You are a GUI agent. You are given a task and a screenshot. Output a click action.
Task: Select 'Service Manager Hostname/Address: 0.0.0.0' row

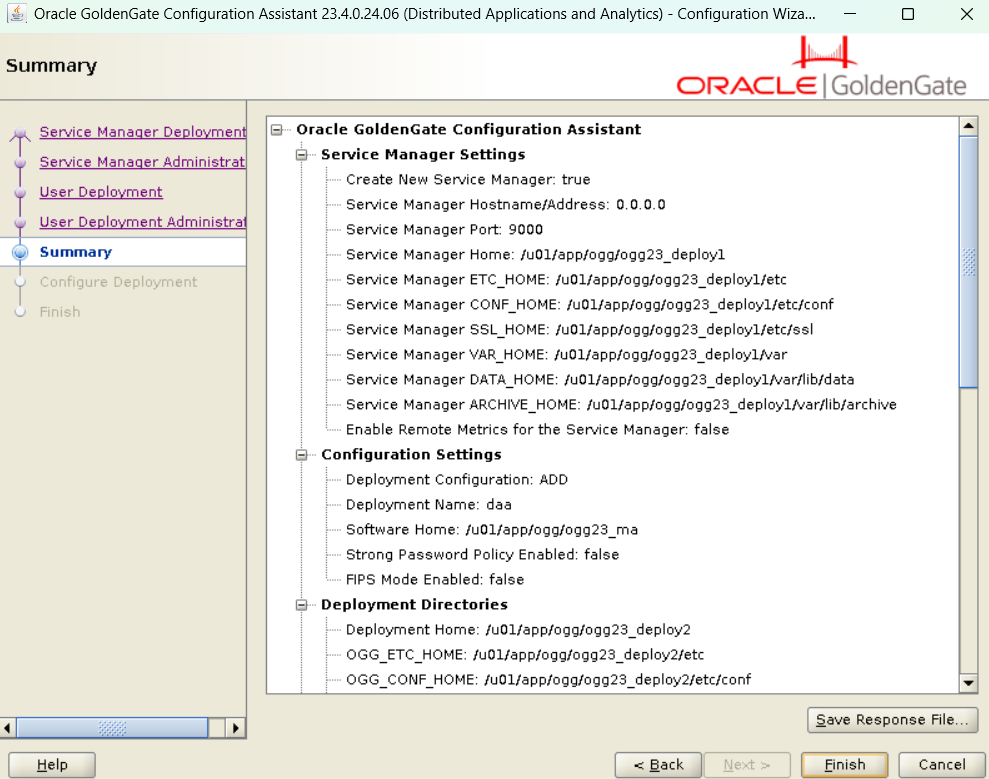(x=505, y=205)
